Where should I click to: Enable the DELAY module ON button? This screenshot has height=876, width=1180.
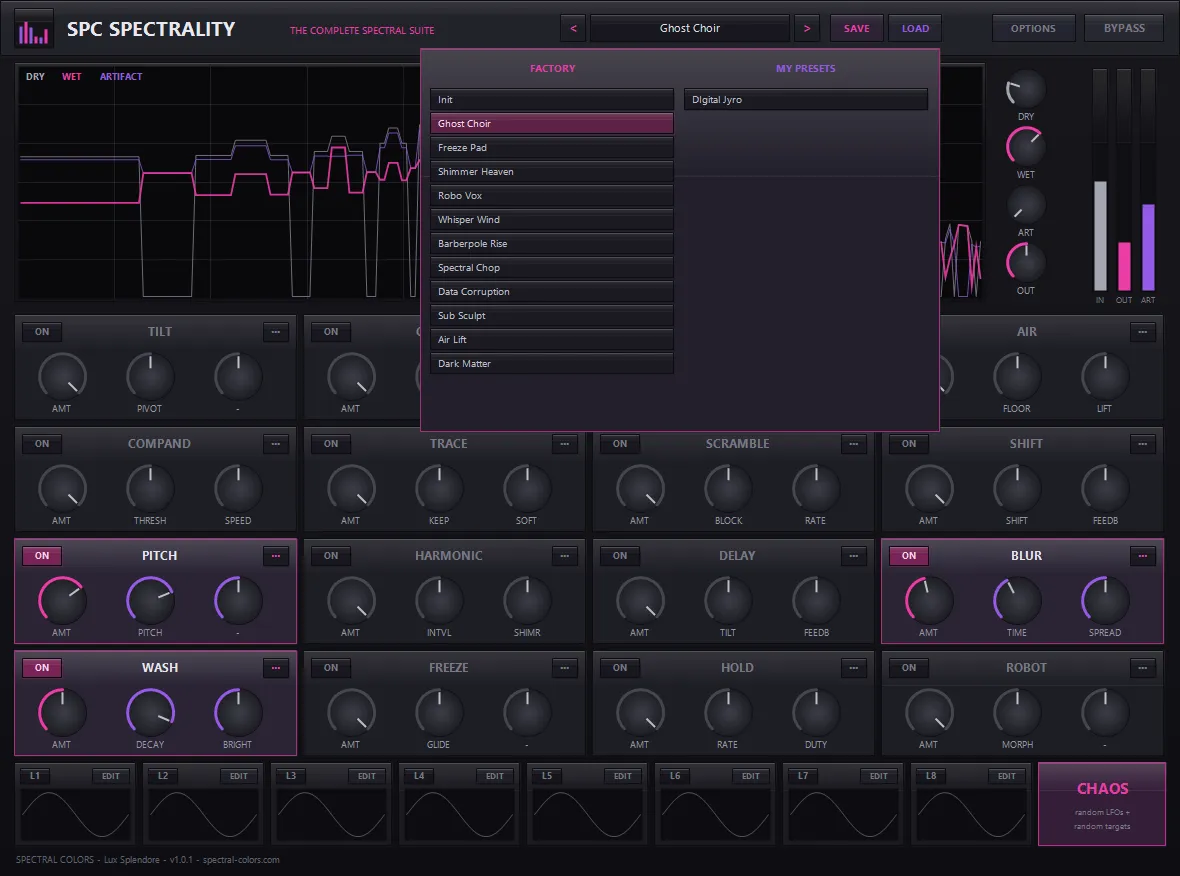pos(620,556)
